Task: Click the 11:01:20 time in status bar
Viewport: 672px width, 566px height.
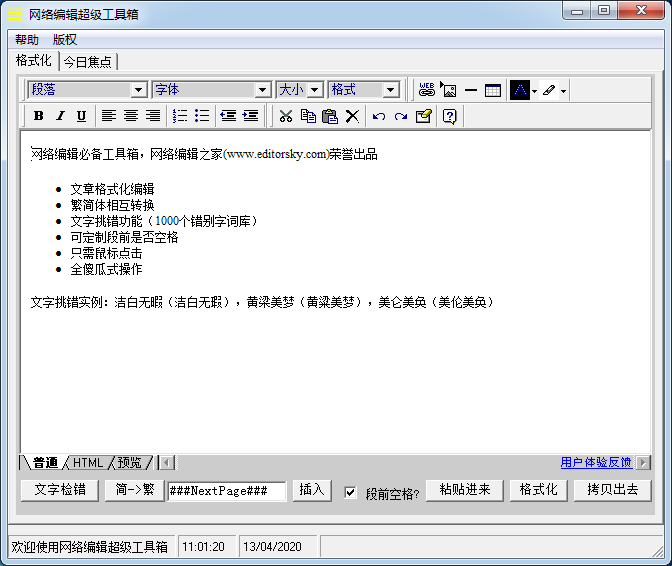Action: (203, 547)
